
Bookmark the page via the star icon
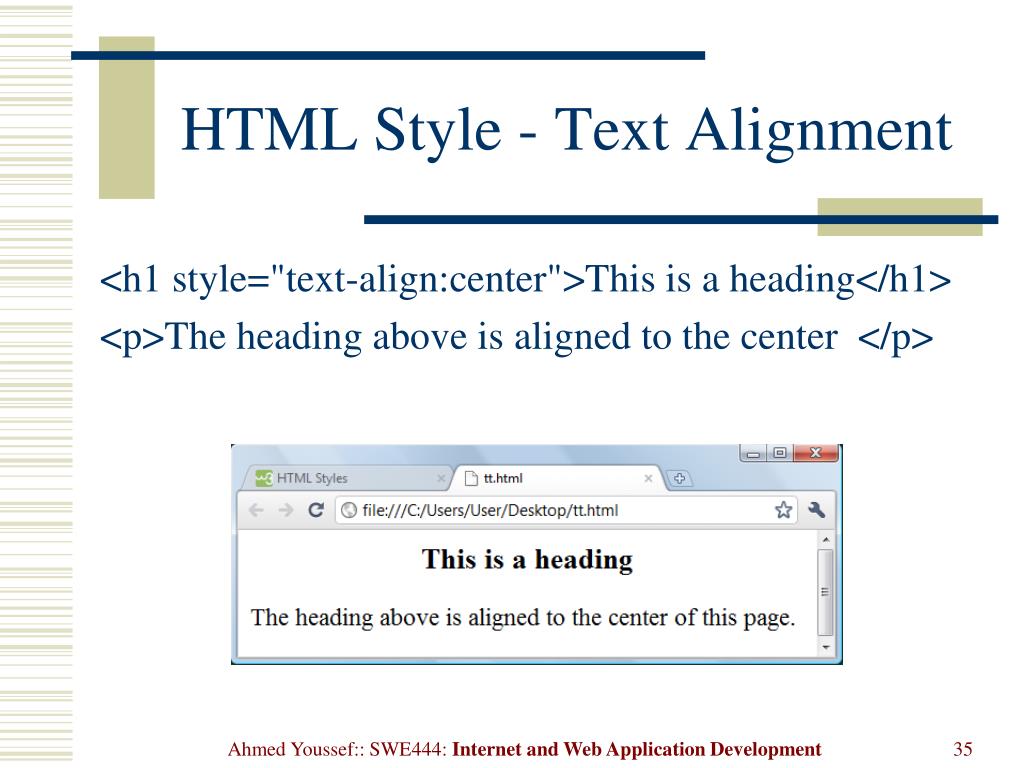(784, 510)
